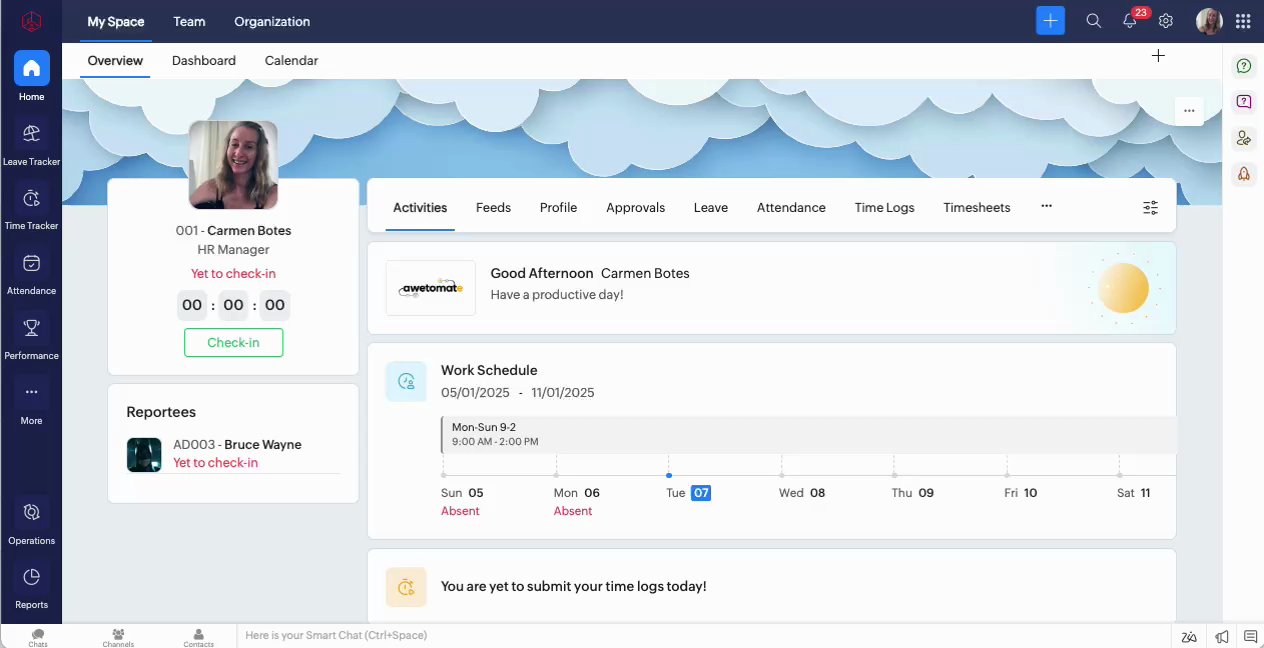Screen dimensions: 1264x648
Task: Open Reports in sidebar
Action: pos(31,577)
